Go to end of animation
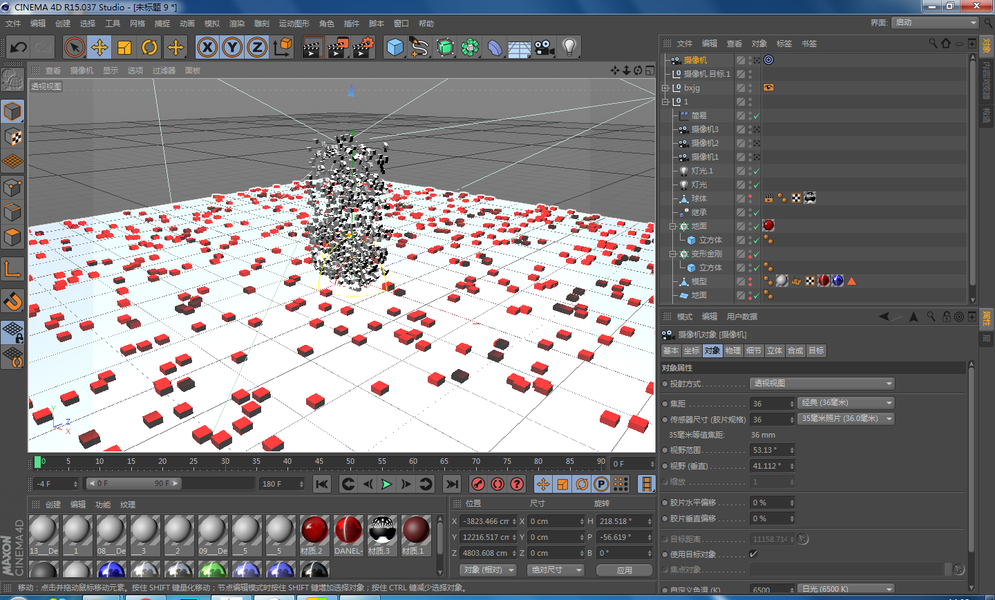 451,485
